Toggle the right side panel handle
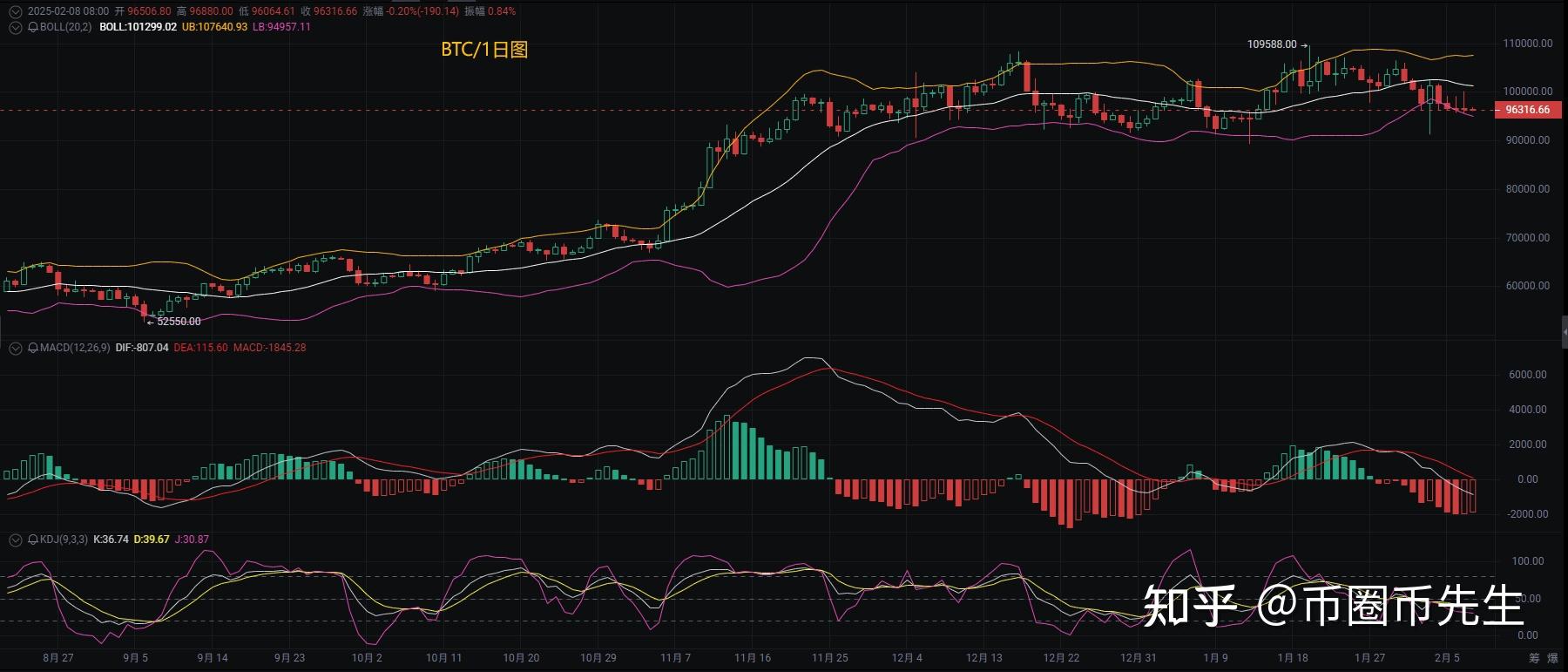Screen dimensions: 1568x672 (x=1564, y=331)
